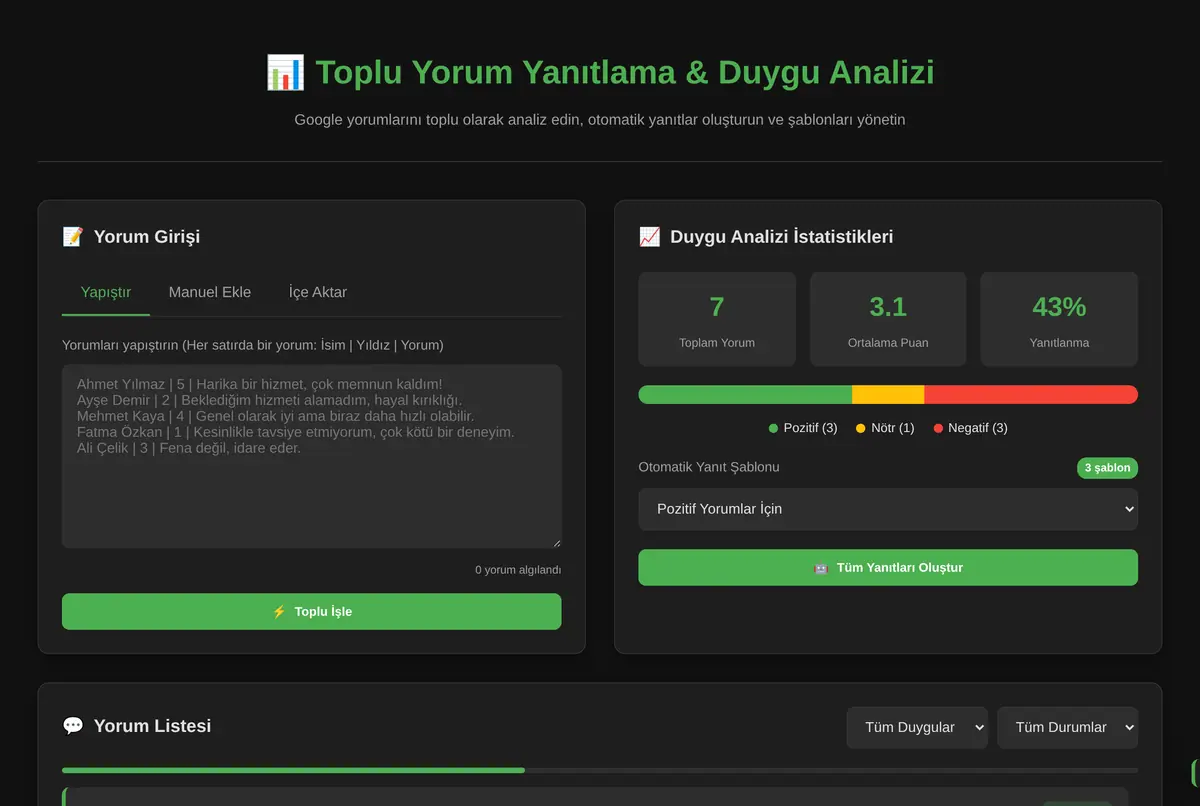
Task: Click the Otomatik Yanıt Şablonu label
Action: (709, 467)
